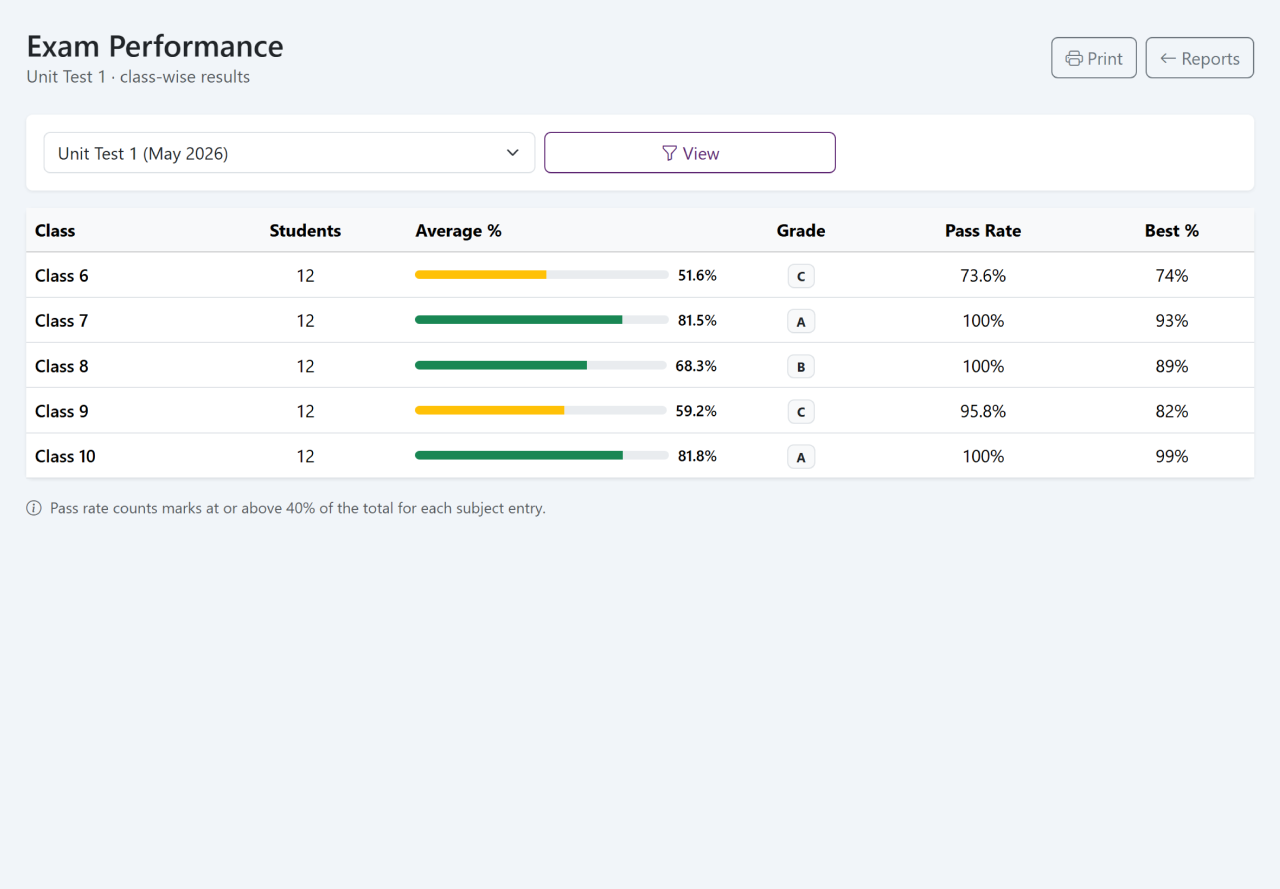
Task: Click Class 7 average progress bar
Action: (x=541, y=320)
